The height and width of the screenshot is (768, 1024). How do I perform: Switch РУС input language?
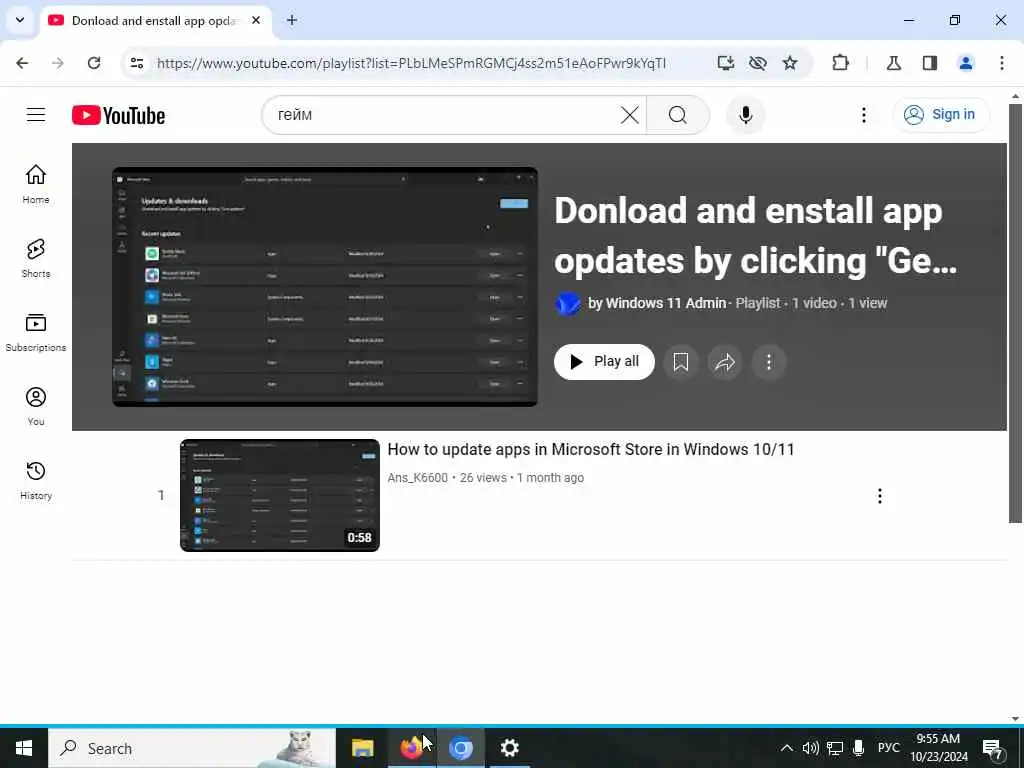point(888,748)
